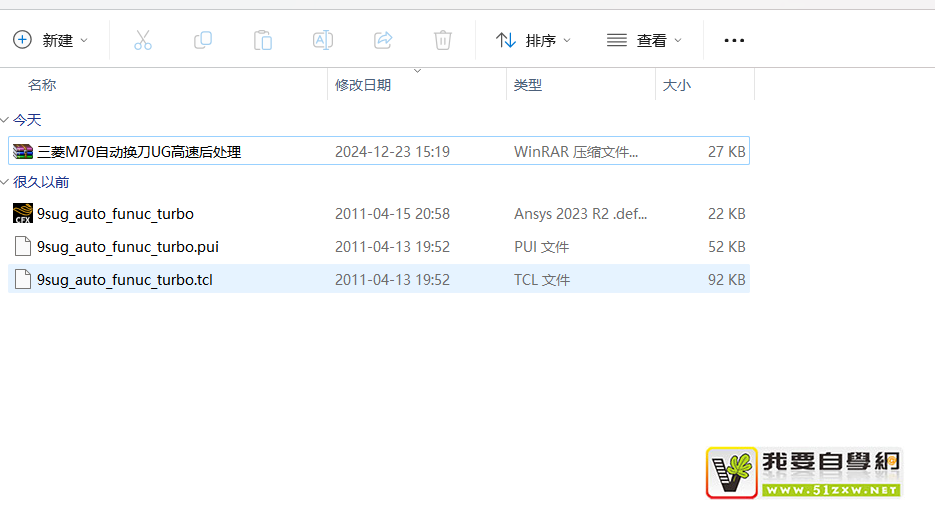
Task: Click the Ansys CFX file icon
Action: pyautogui.click(x=23, y=214)
